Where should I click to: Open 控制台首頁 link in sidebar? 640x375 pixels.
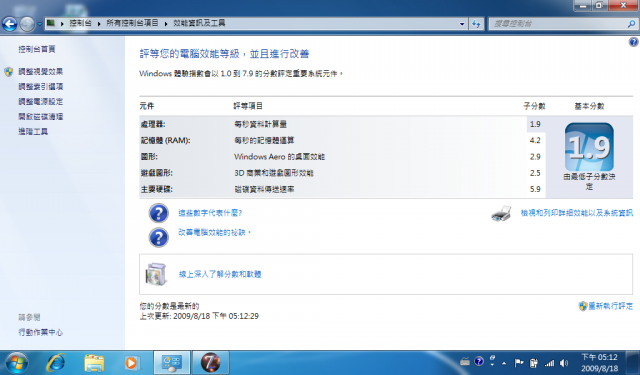click(37, 49)
